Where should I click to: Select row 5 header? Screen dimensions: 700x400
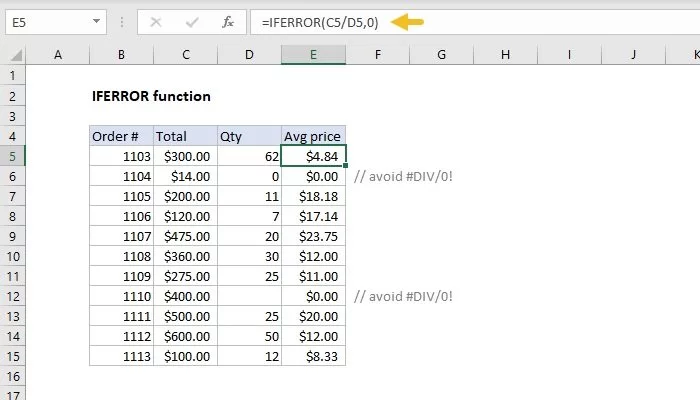pyautogui.click(x=12, y=156)
